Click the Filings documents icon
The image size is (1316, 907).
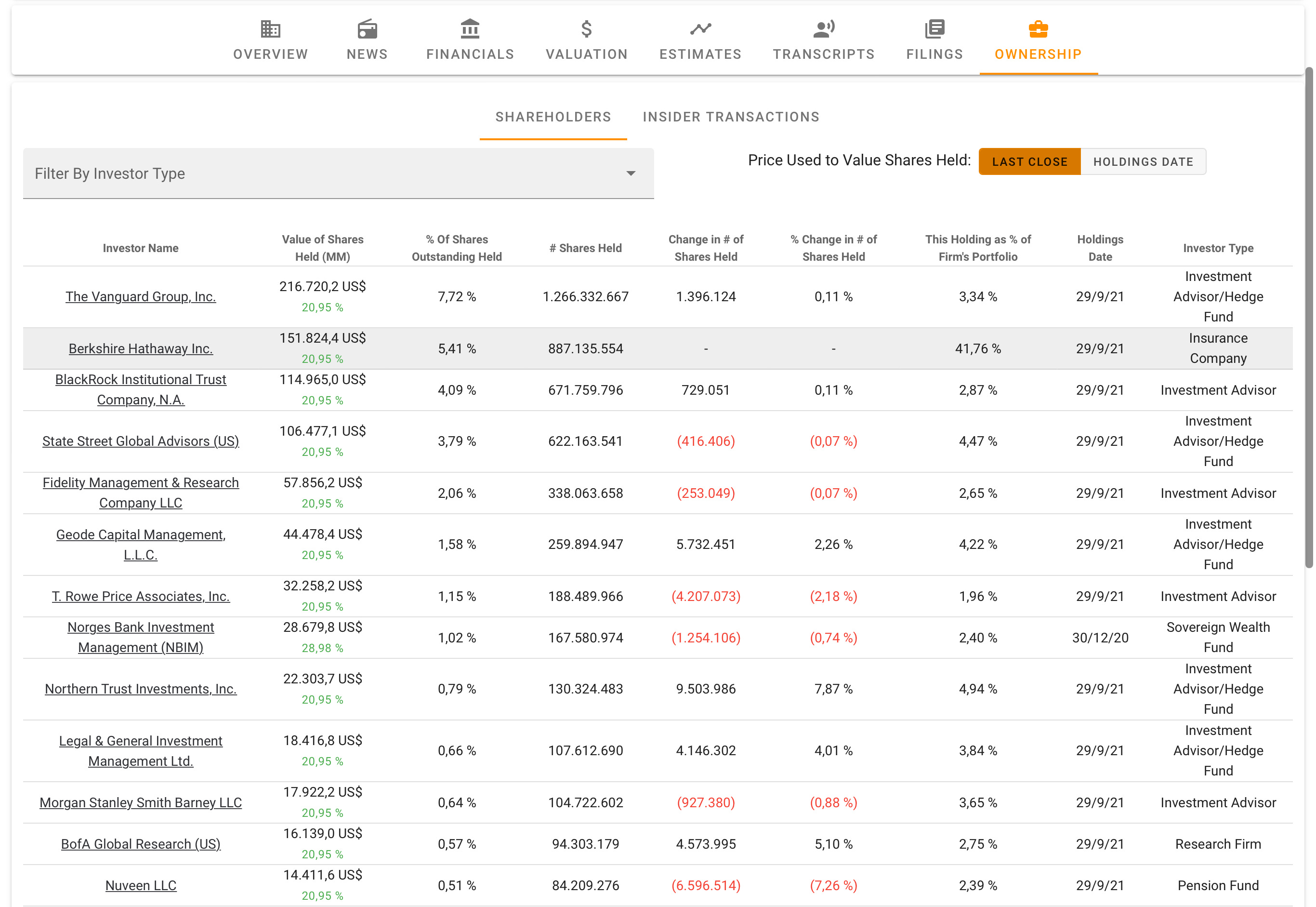934,28
